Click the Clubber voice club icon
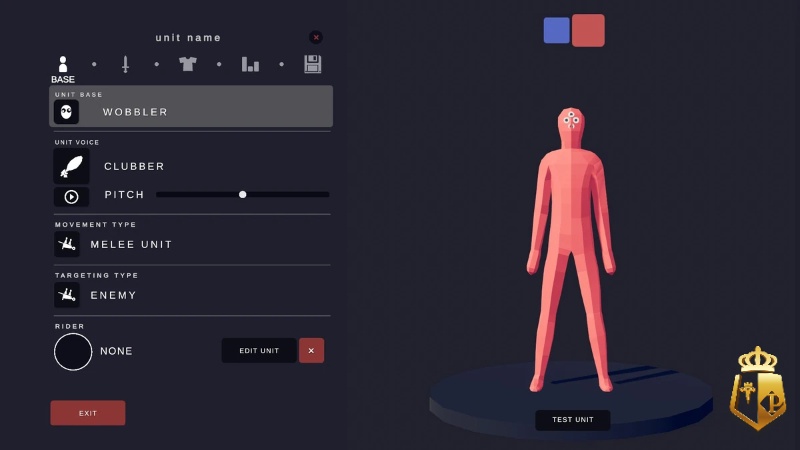The width and height of the screenshot is (800, 450). click(x=71, y=166)
